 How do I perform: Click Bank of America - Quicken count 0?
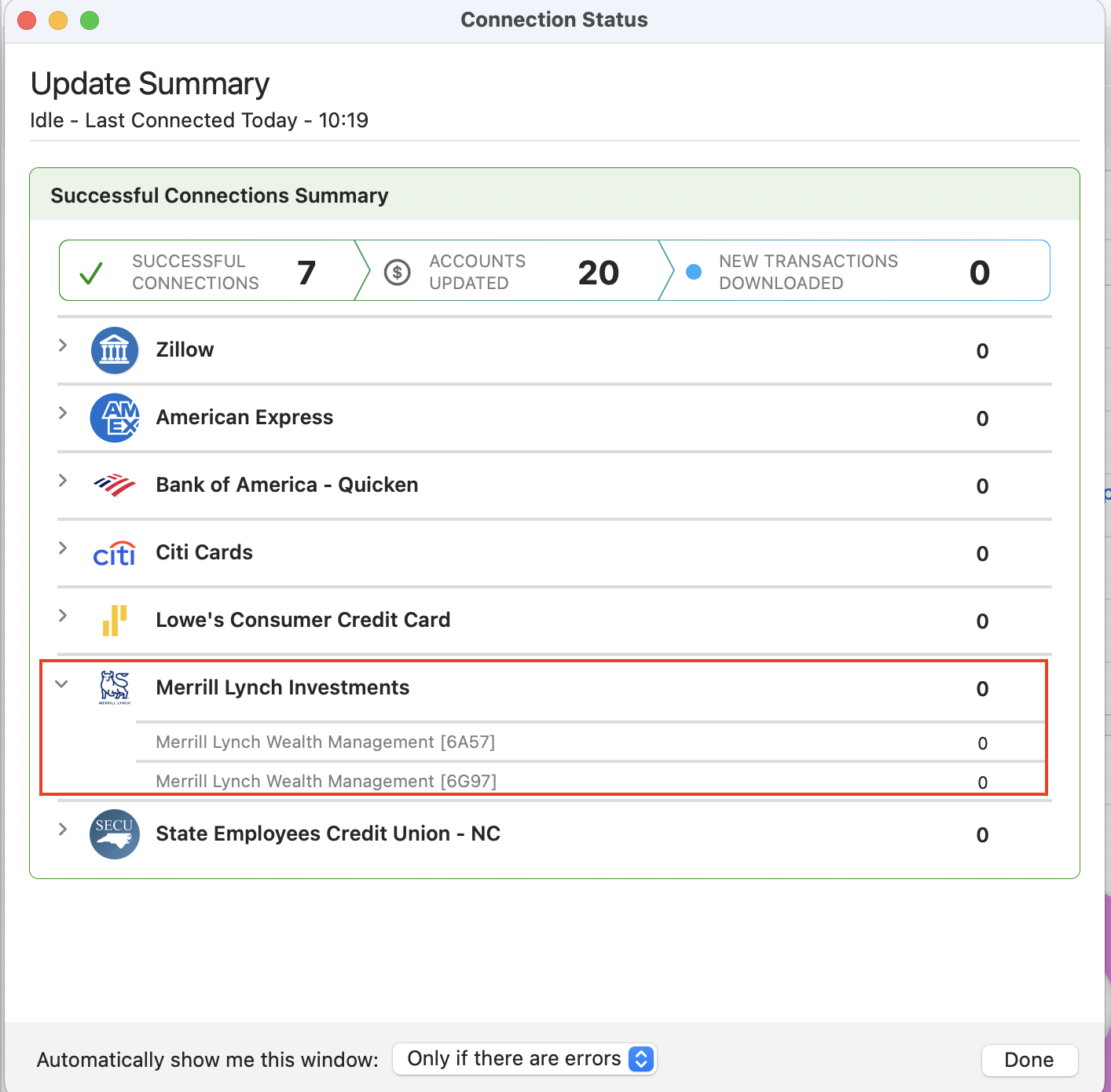click(982, 486)
